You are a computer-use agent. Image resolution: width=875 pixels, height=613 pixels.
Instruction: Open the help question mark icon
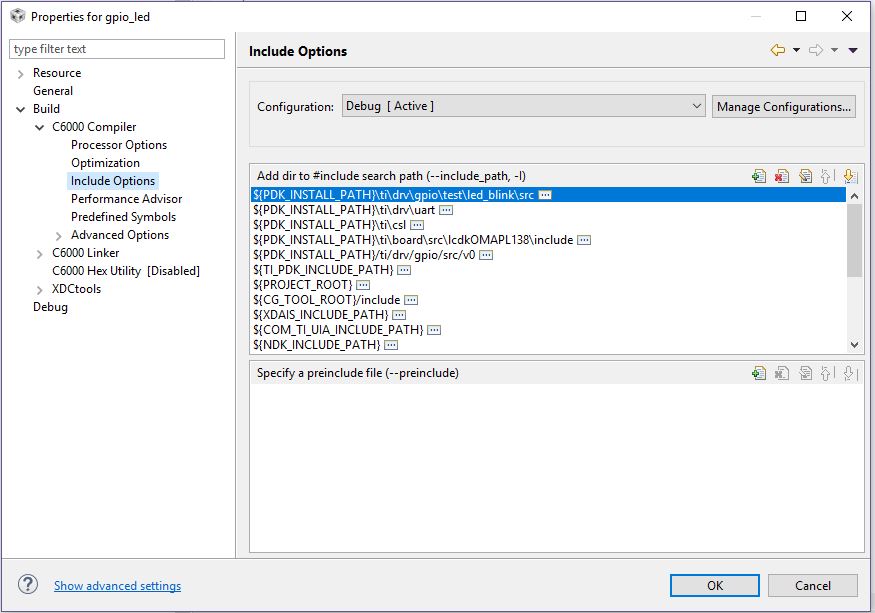click(x=28, y=585)
